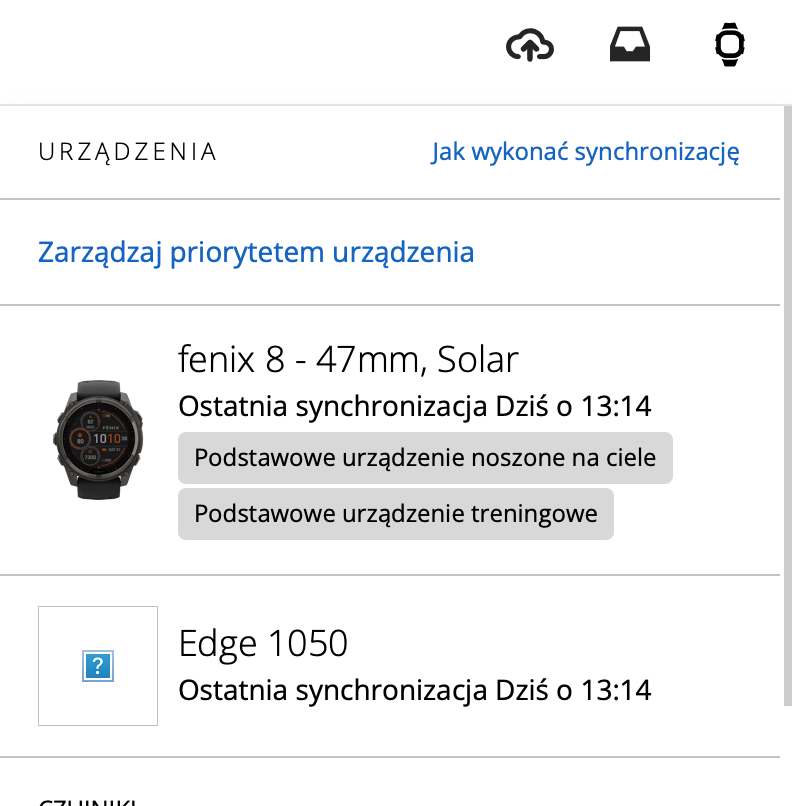This screenshot has width=792, height=806.
Task: Open the fenix 8 device from its thumbnail
Action: pyautogui.click(x=97, y=438)
